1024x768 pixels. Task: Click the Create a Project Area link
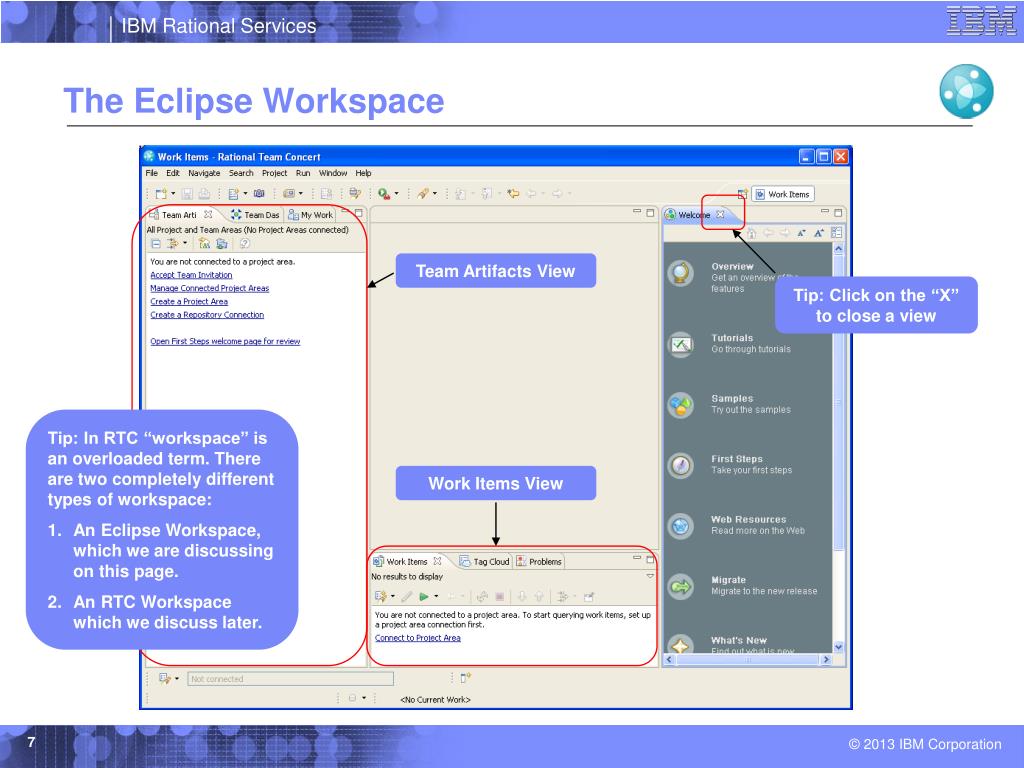[189, 302]
